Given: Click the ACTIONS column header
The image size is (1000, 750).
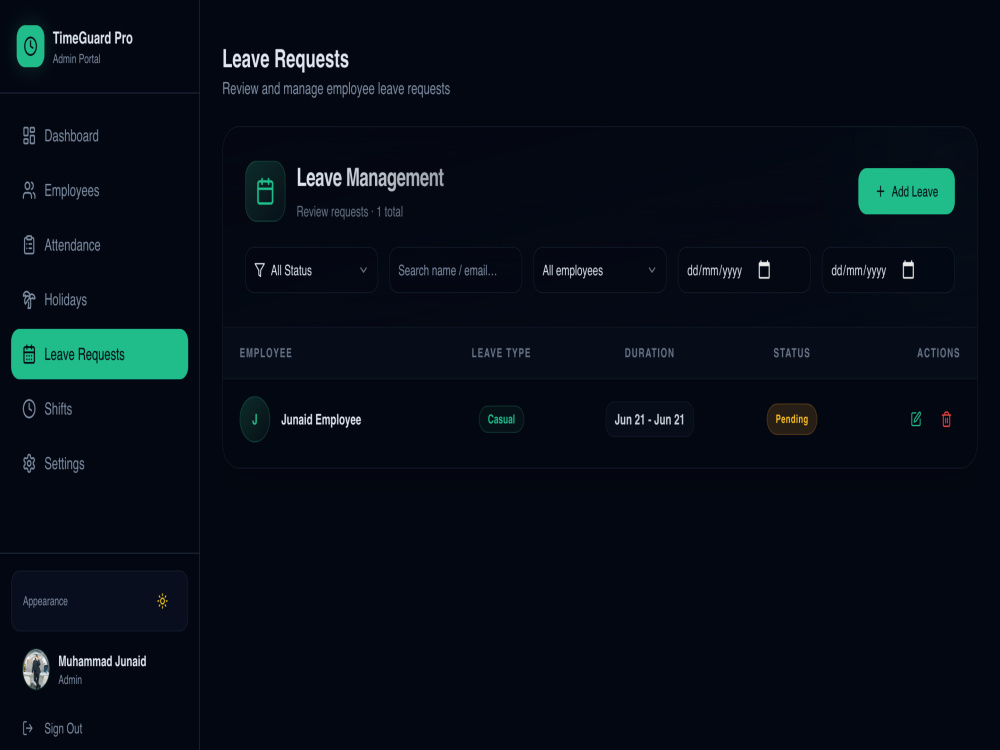Looking at the screenshot, I should (938, 353).
